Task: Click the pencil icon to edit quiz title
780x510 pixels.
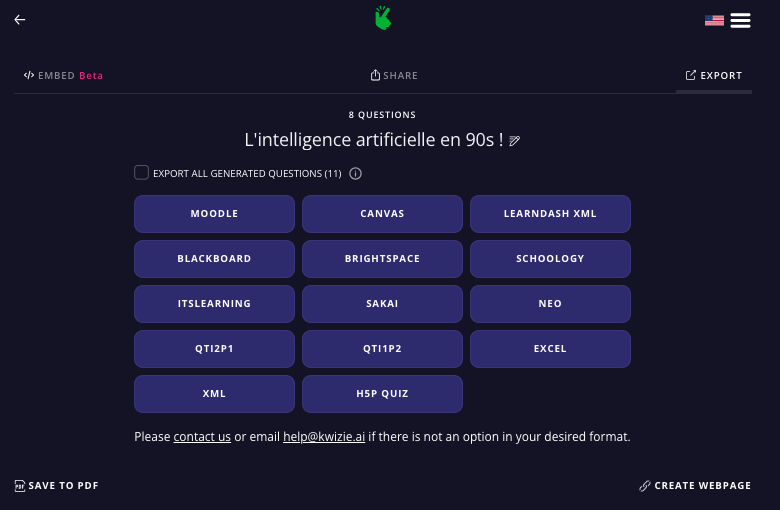Action: point(515,141)
